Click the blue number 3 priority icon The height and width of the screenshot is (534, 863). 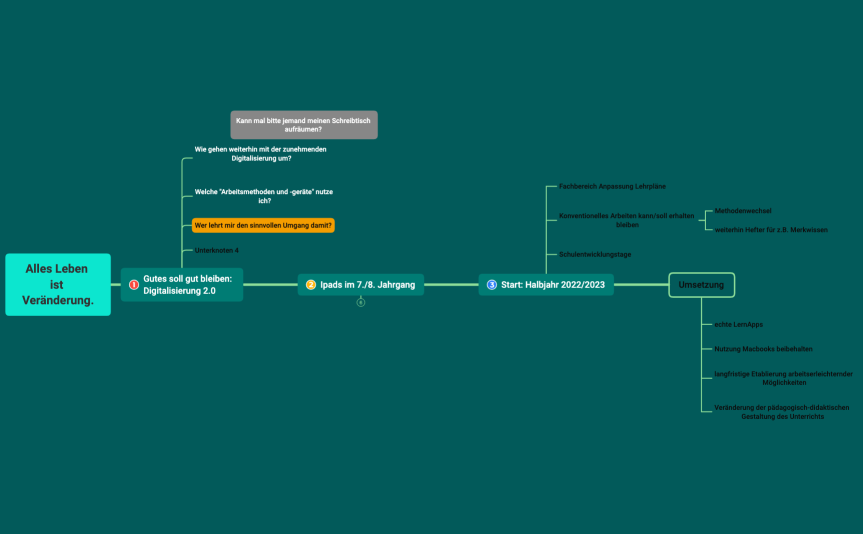click(491, 285)
